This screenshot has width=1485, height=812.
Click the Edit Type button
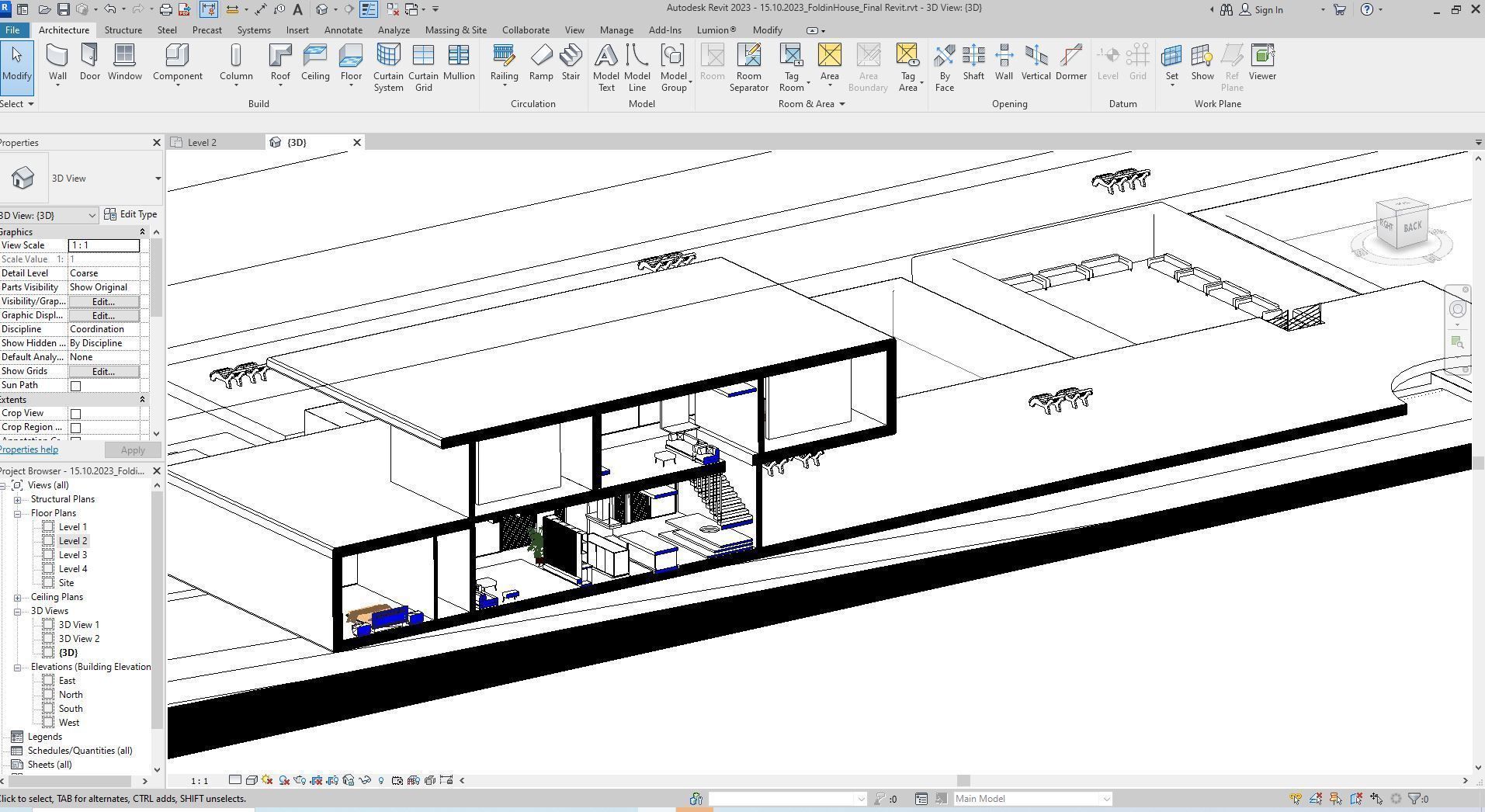[x=131, y=214]
